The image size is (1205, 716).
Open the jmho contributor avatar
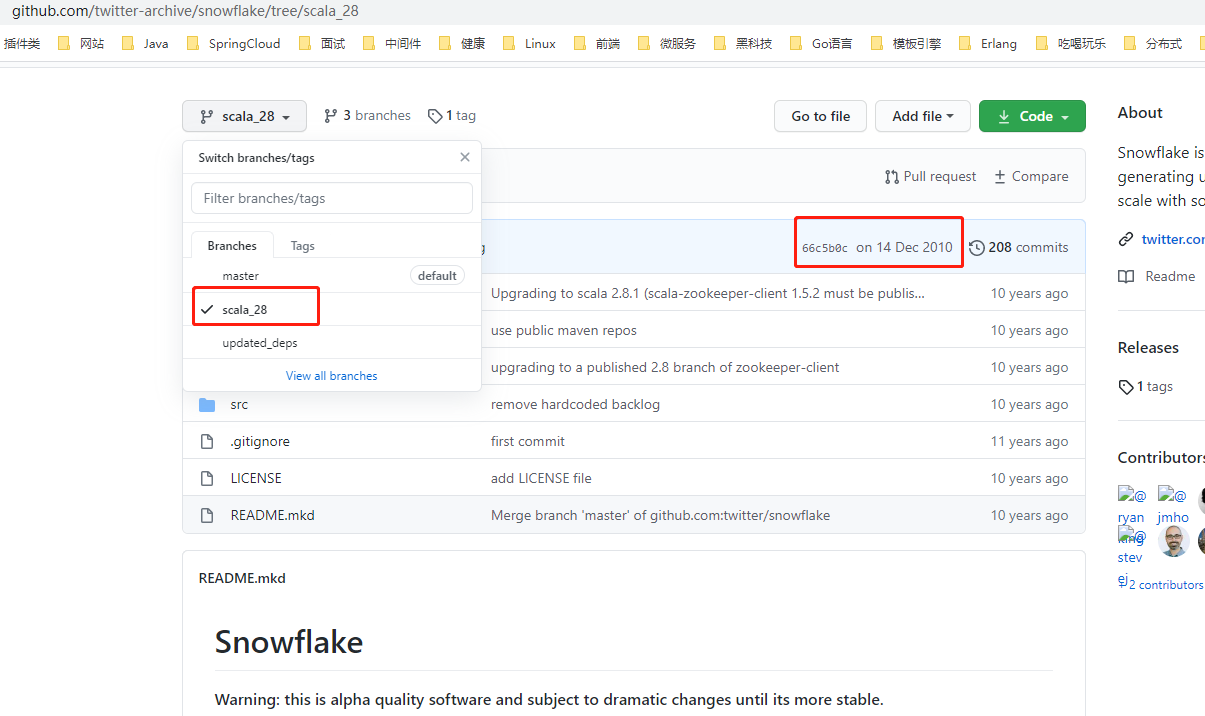click(1173, 505)
